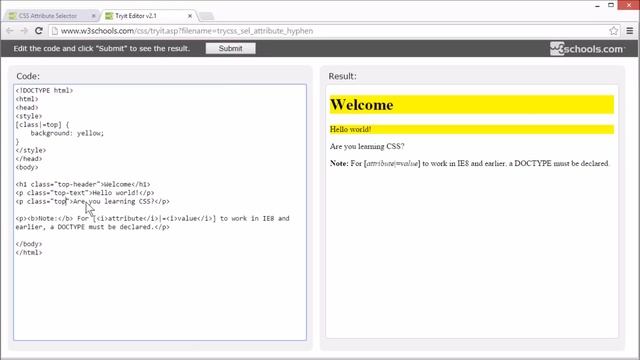The image size is (640, 360).
Task: Click the <!DOCTYPE html> code line
Action: click(44, 90)
